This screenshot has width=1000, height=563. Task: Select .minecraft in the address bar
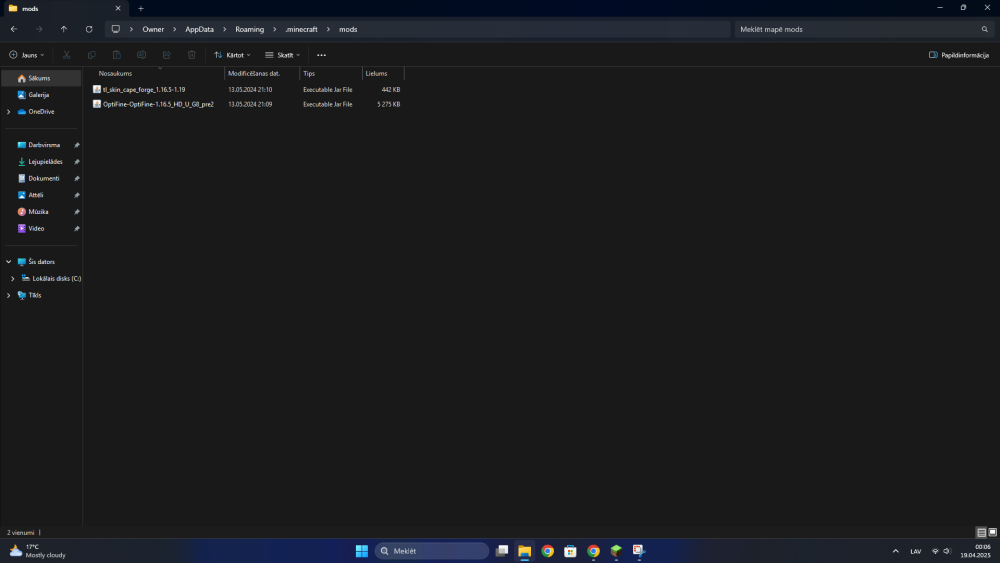pyautogui.click(x=302, y=29)
